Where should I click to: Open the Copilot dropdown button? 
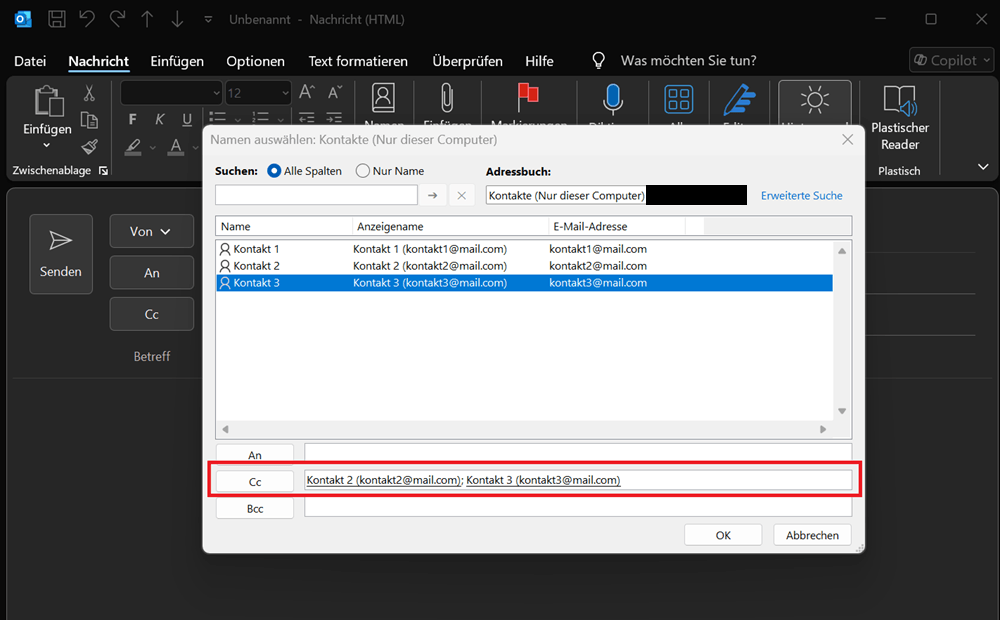(x=952, y=61)
